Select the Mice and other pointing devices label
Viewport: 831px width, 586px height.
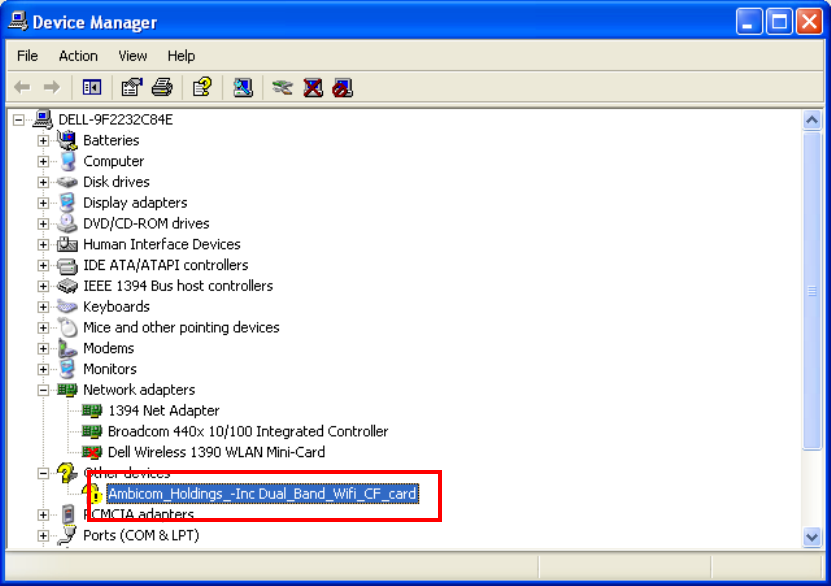181,327
